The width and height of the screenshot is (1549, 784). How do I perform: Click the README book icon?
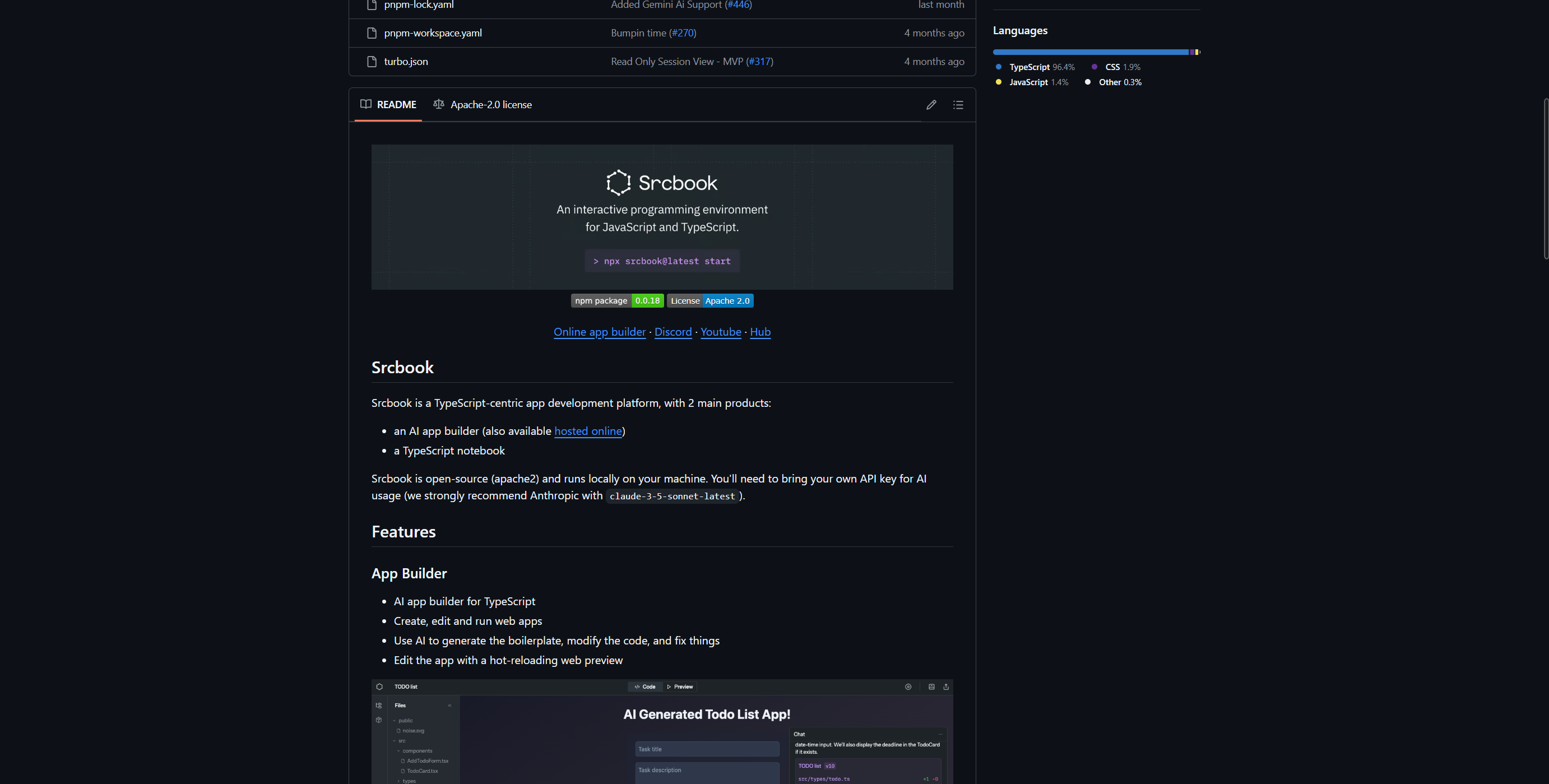365,104
